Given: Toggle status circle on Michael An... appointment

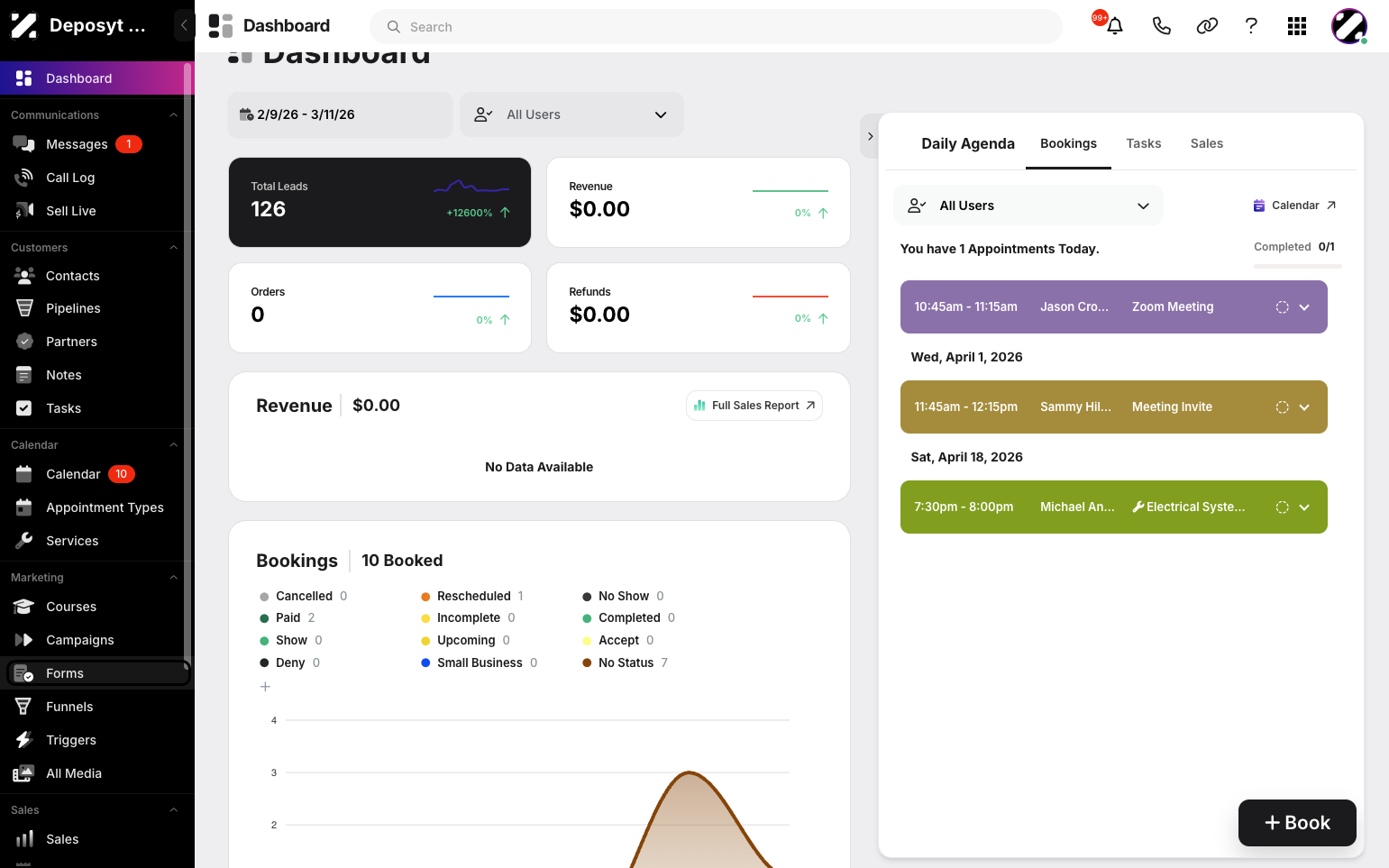Looking at the screenshot, I should [1282, 507].
